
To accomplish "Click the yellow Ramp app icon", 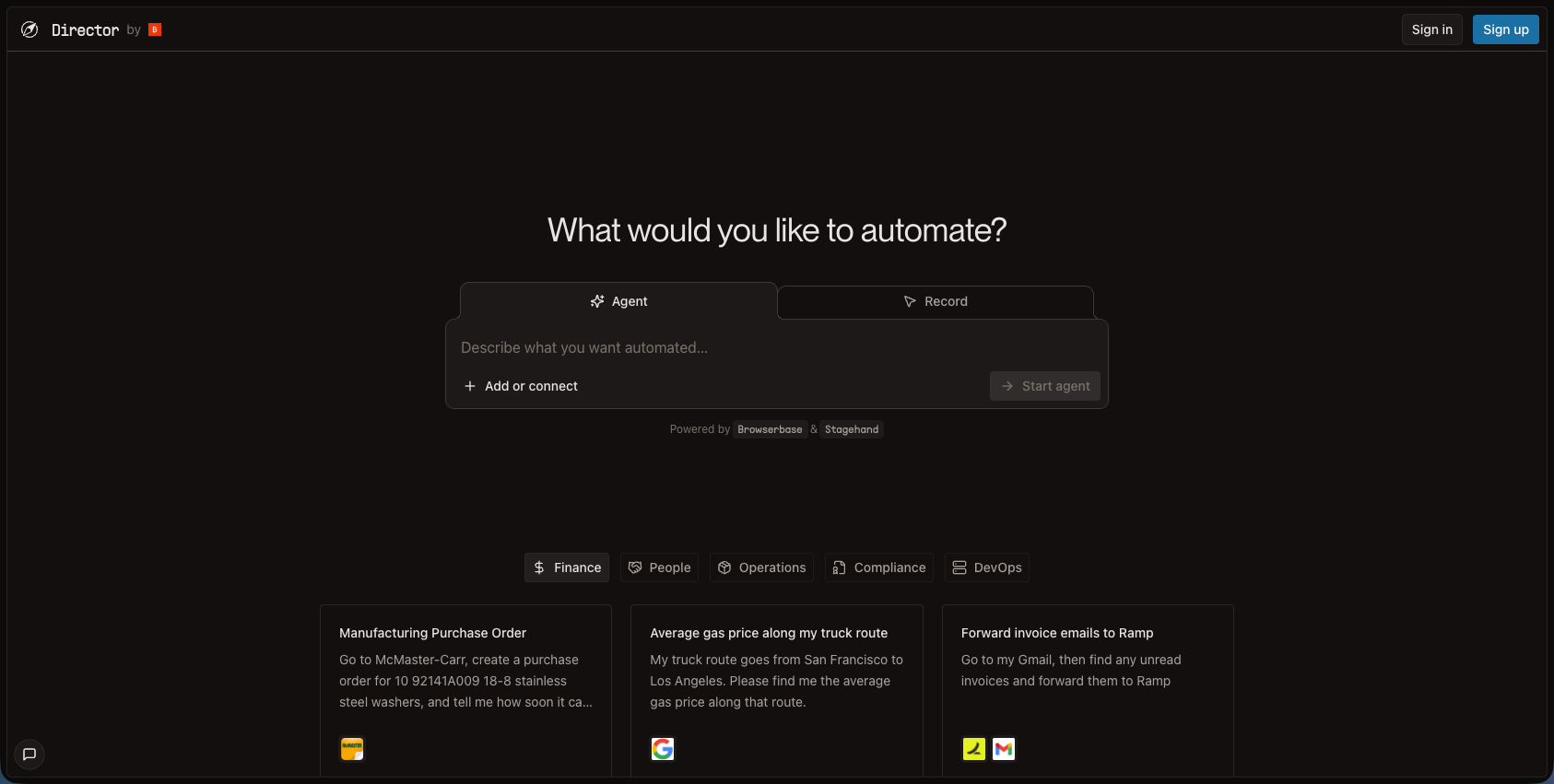I will (973, 749).
